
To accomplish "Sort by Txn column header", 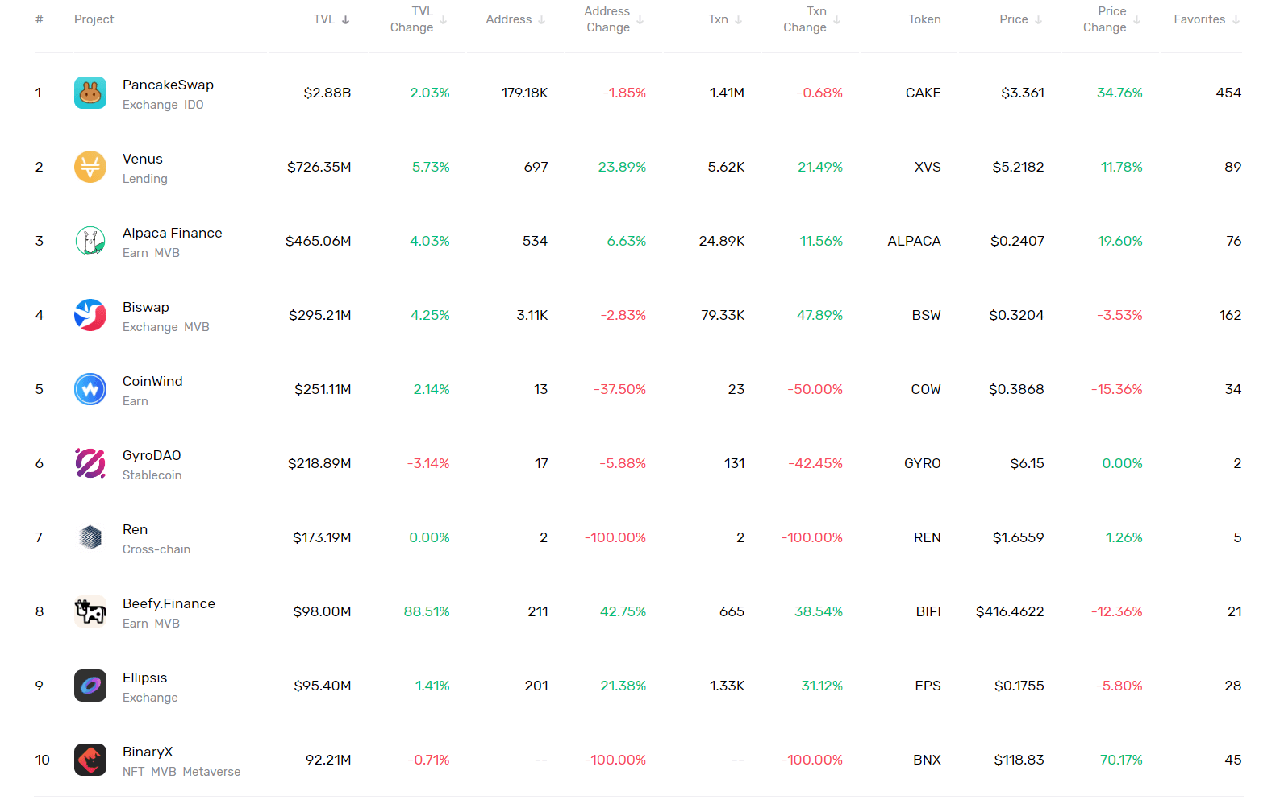I will pyautogui.click(x=726, y=19).
